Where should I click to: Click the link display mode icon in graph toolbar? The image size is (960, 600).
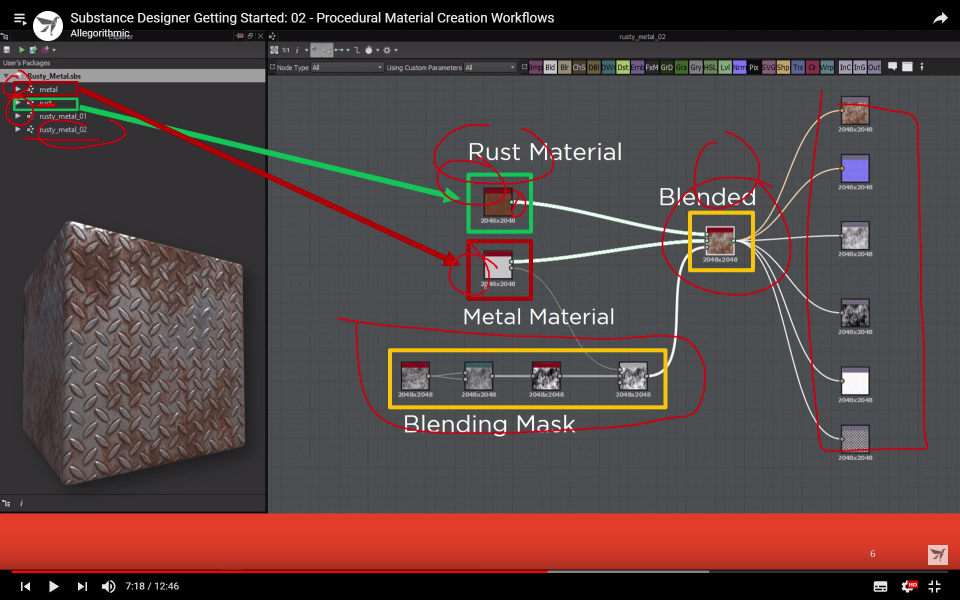pos(339,50)
